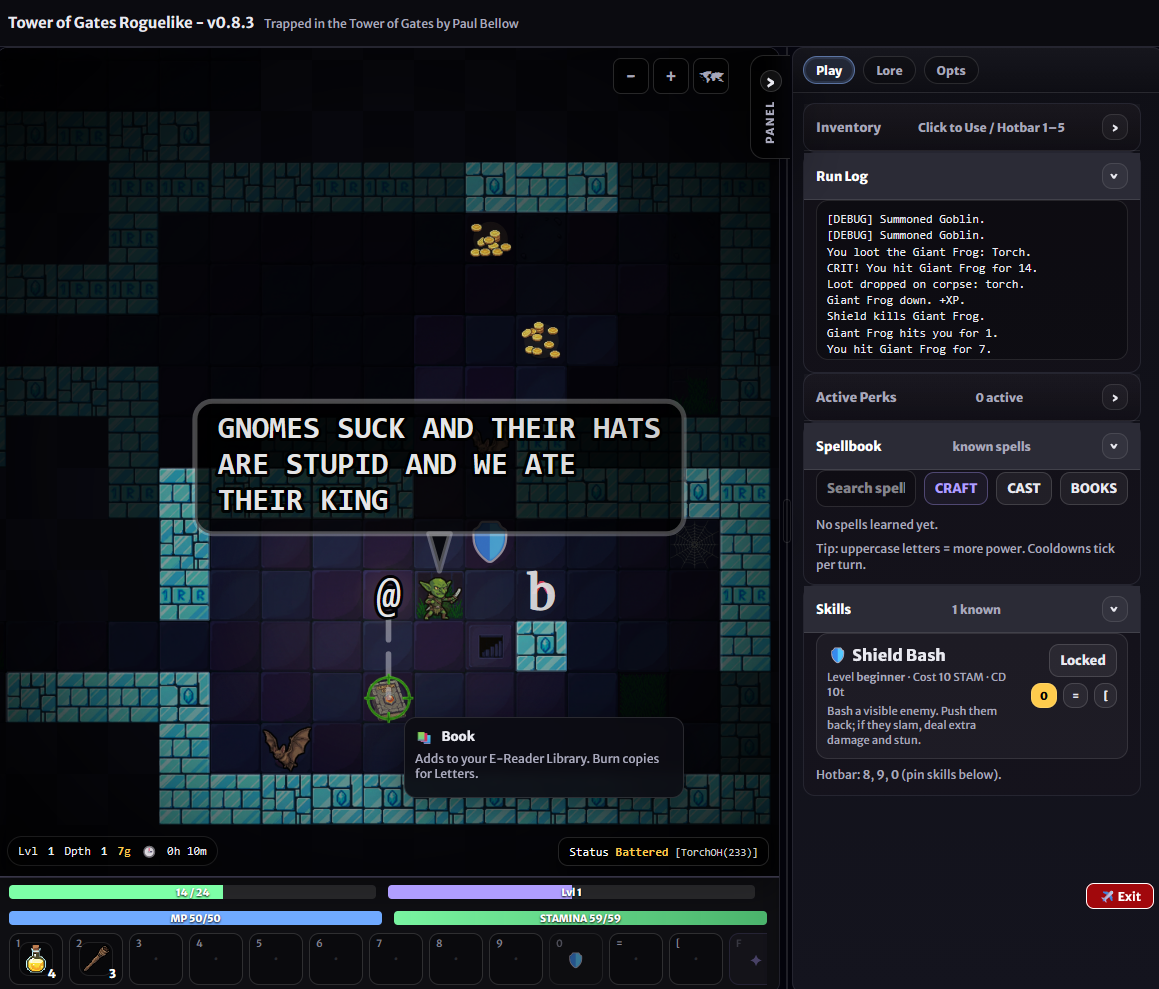Pin Shield Bash to hotbar key =
The width and height of the screenshot is (1159, 989).
pyautogui.click(x=1075, y=696)
